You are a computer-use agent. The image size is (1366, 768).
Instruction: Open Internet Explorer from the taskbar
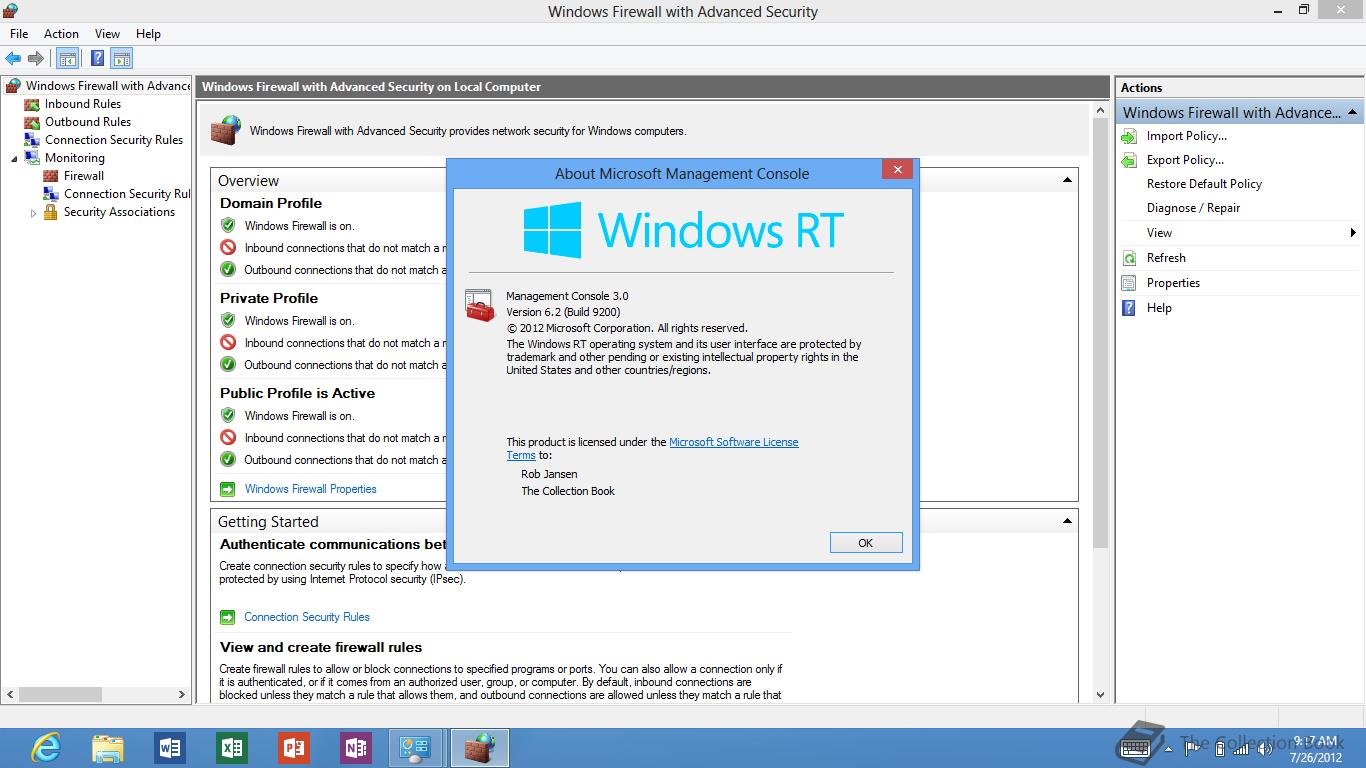(45, 748)
